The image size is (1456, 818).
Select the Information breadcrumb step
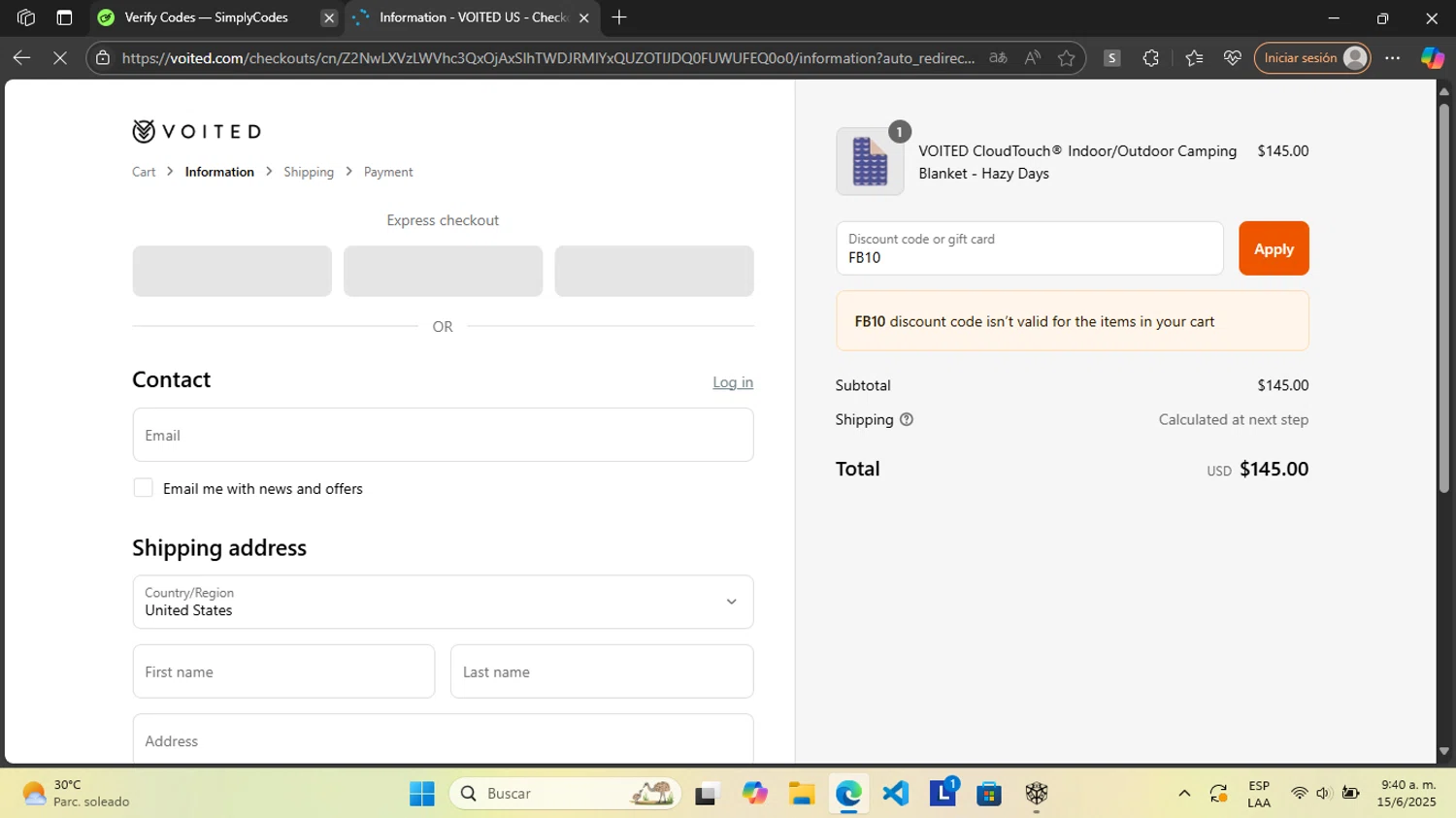(x=219, y=172)
